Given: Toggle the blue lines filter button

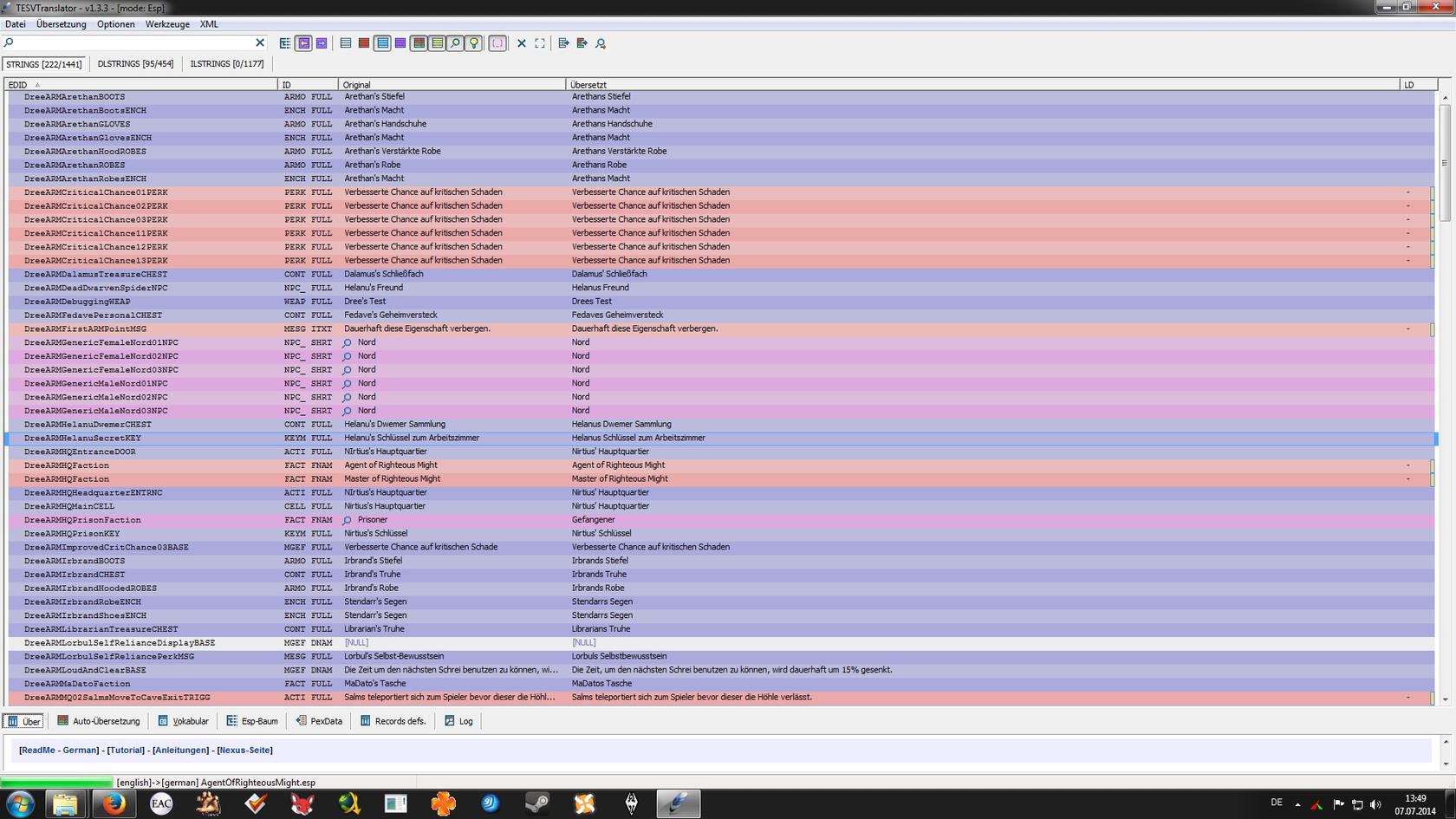Looking at the screenshot, I should [x=382, y=43].
